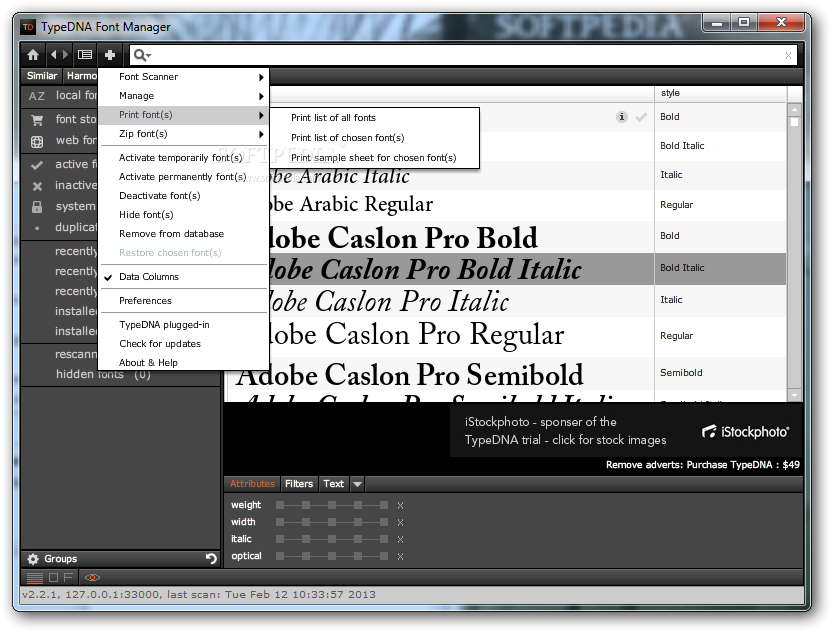The image size is (832, 632).
Task: Expand the Print font(s) submenu arrow
Action: click(x=261, y=115)
